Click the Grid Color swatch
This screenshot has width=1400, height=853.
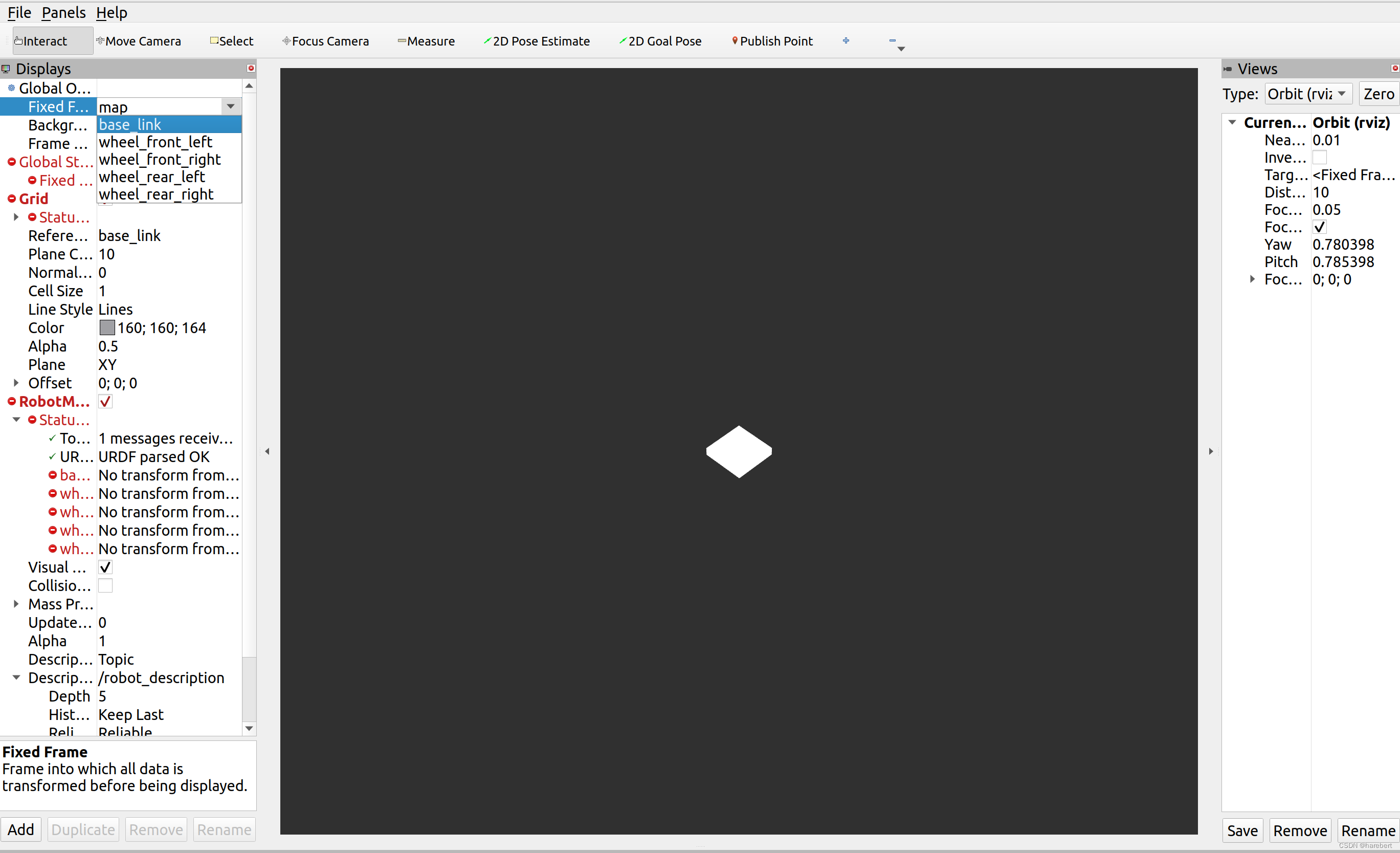coord(107,328)
